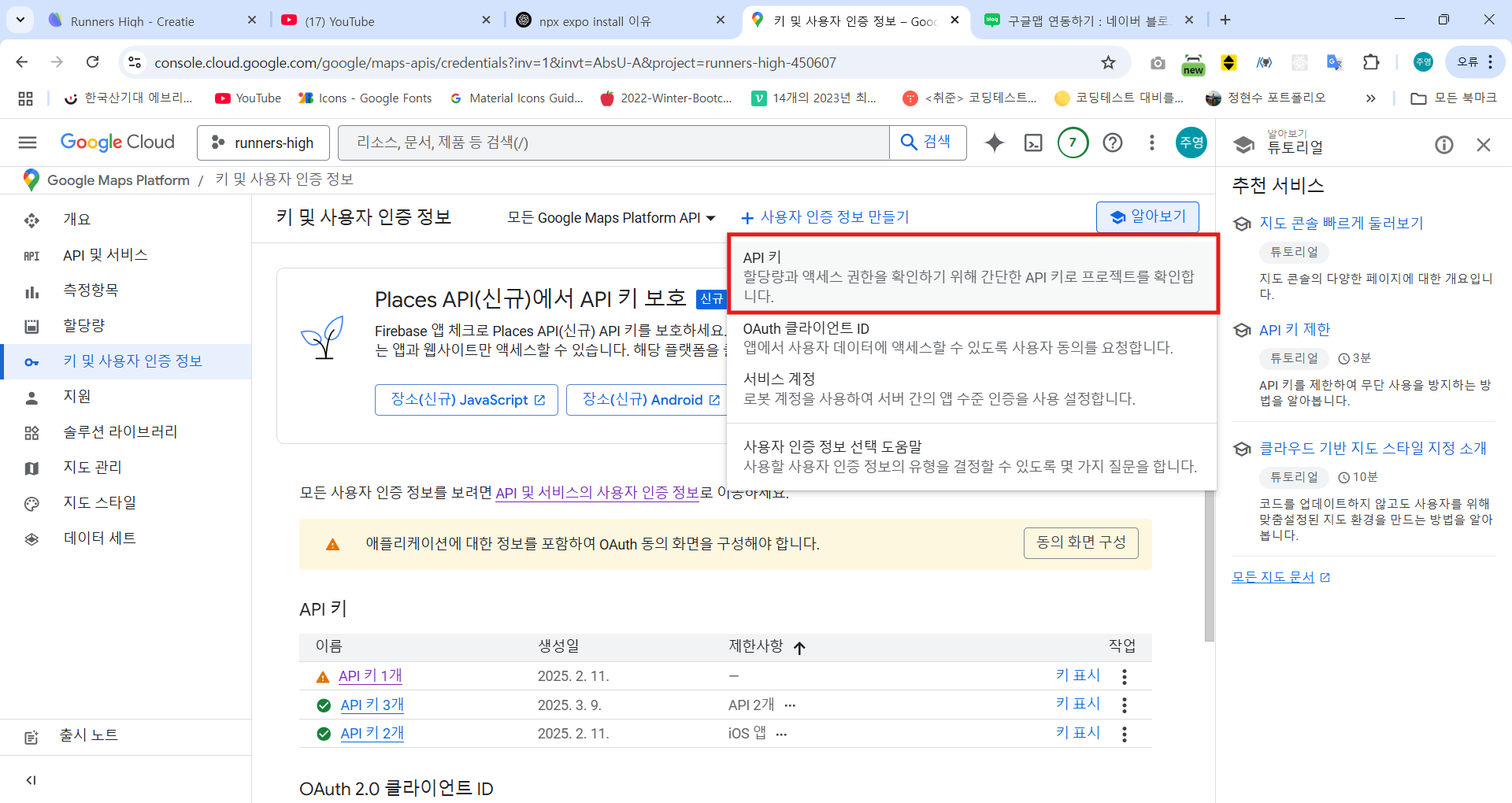Select 키 및 사용자 인증 정보 sidebar item
Screen dimensions: 1512x803
coord(126,361)
